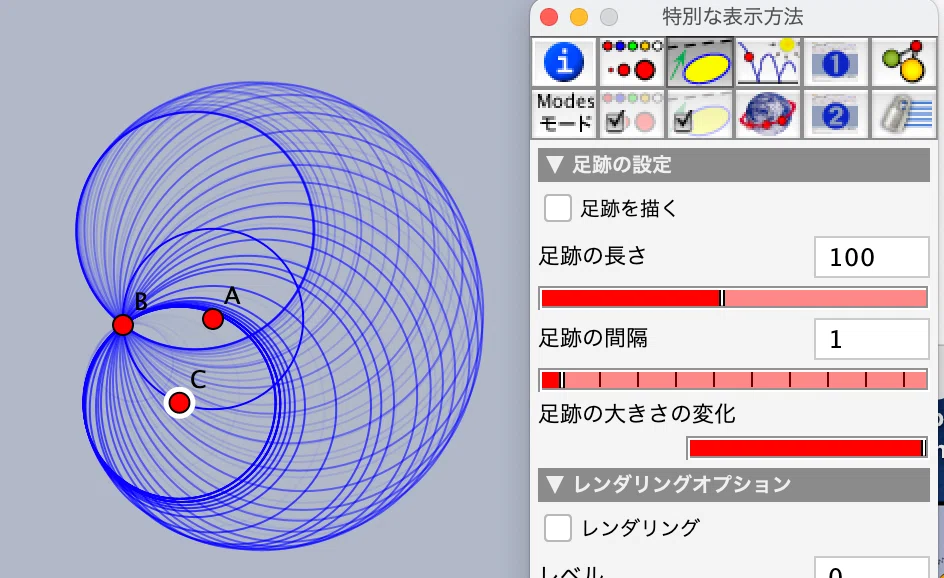Open the globe with red orbit icon
The image size is (944, 578).
(x=768, y=114)
